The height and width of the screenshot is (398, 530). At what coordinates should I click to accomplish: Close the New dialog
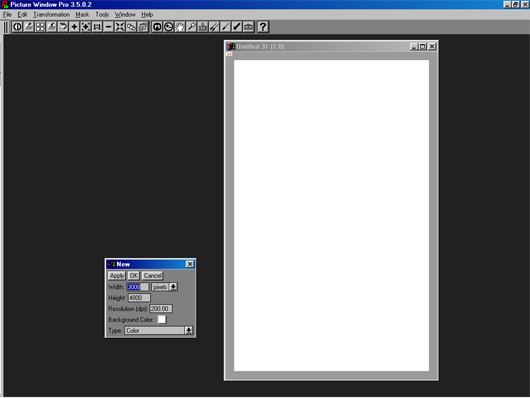(x=190, y=264)
